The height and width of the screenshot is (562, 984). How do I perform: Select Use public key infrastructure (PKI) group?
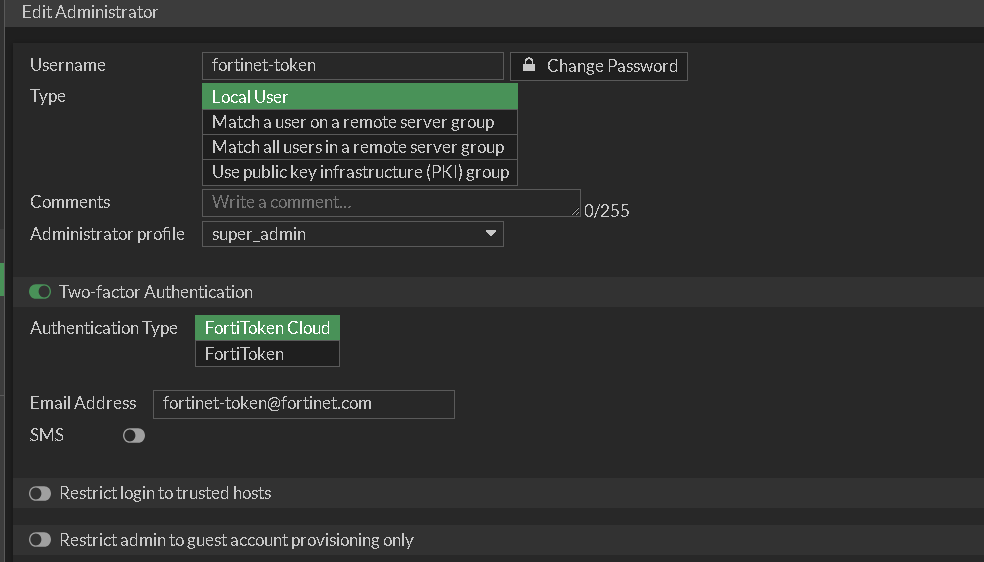coord(359,172)
